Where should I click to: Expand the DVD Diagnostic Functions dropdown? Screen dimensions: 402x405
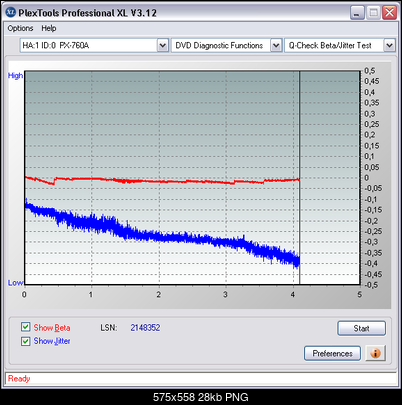pos(276,45)
